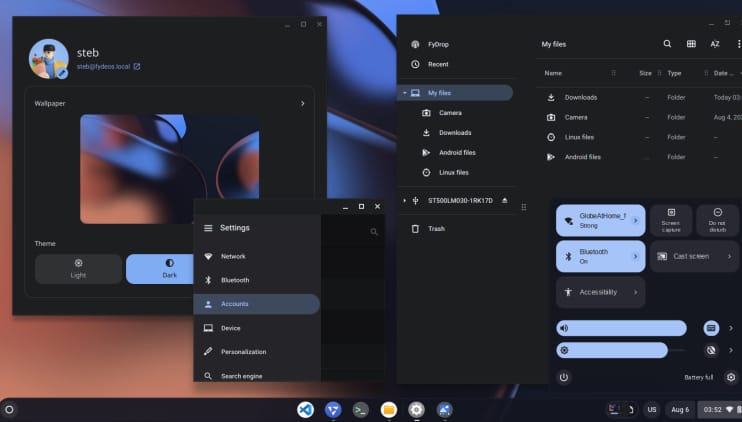Toggle Night Light beside brightness slider

tap(711, 351)
